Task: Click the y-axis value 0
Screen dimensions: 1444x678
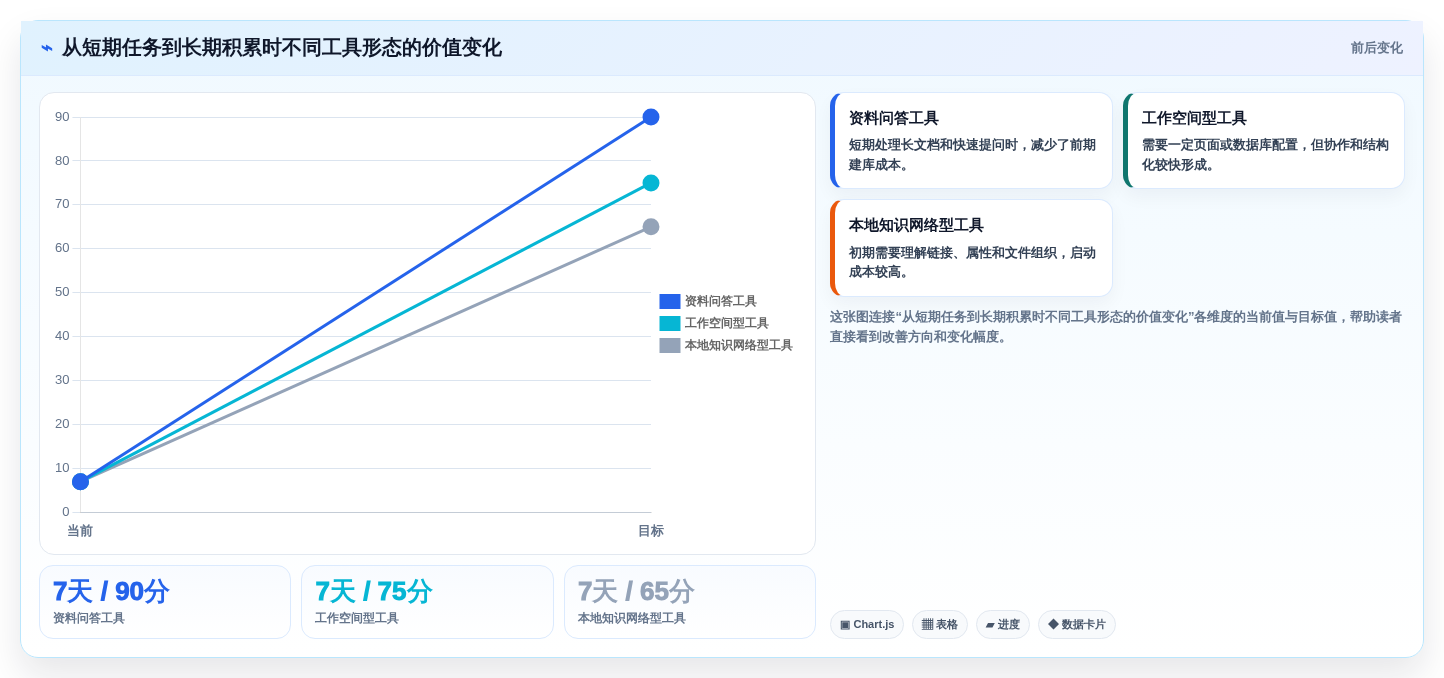Action: coord(66,512)
